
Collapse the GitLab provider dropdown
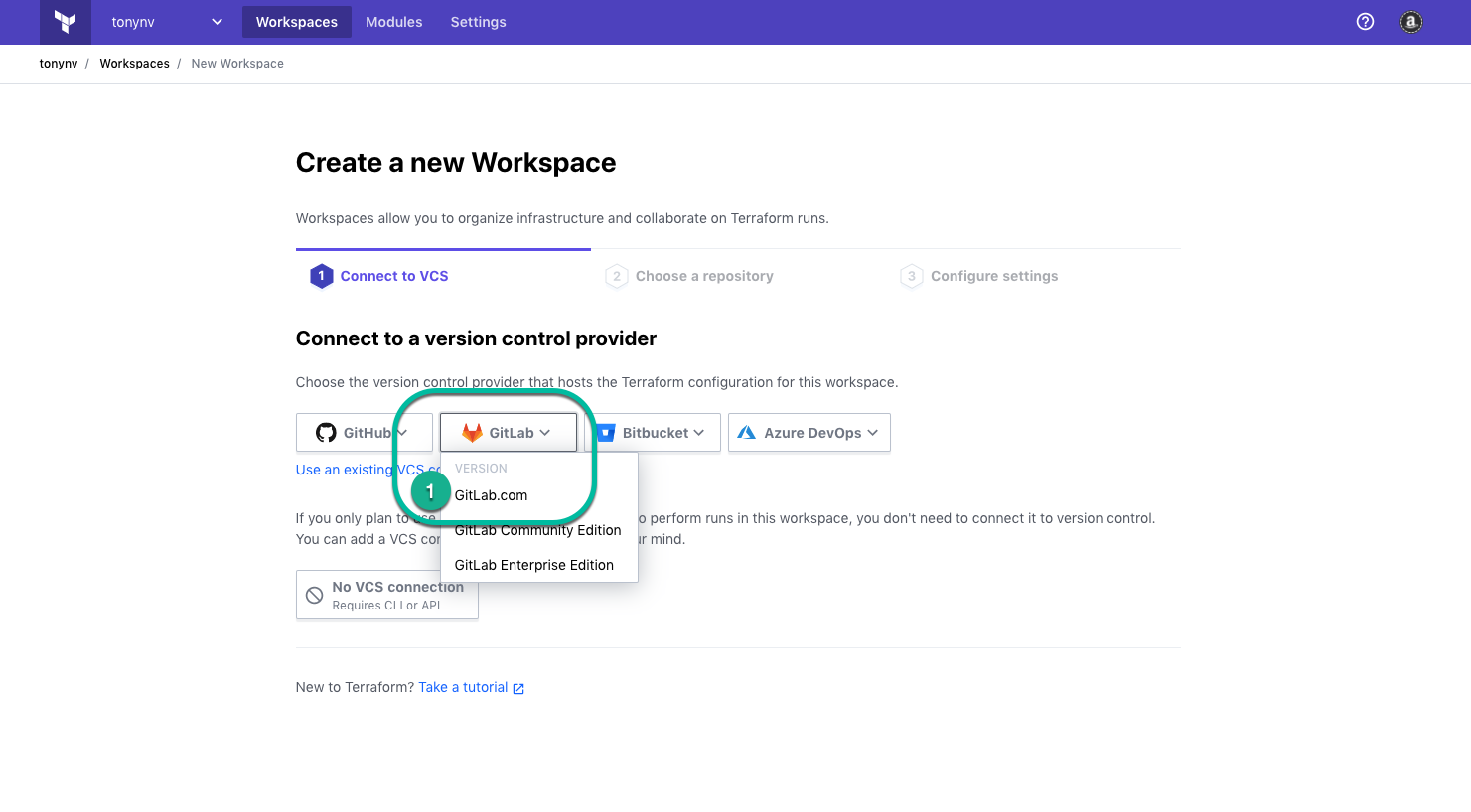(x=509, y=433)
